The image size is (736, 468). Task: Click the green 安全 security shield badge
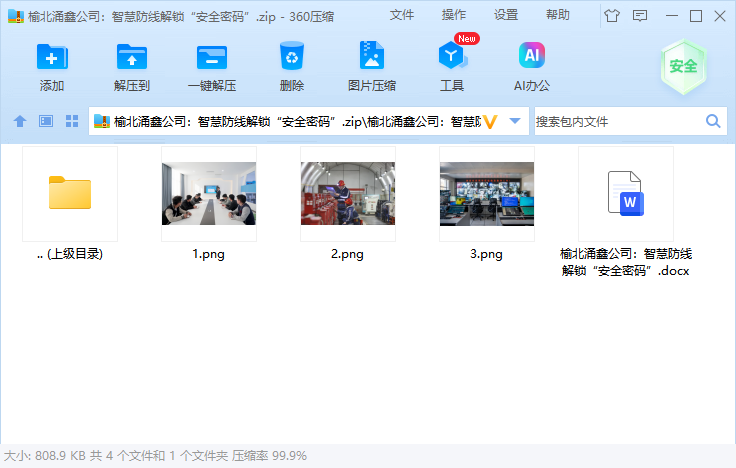click(x=683, y=67)
